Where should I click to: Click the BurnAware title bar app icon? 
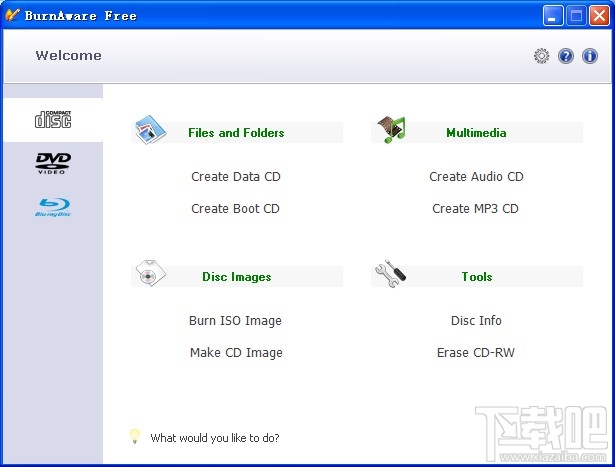pyautogui.click(x=12, y=15)
